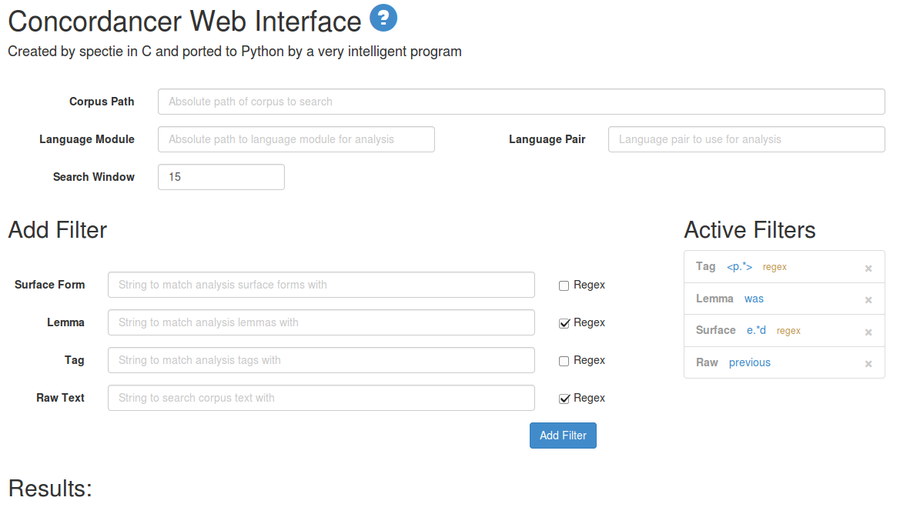Click the Language Module path field
The height and width of the screenshot is (524, 900).
coord(296,140)
